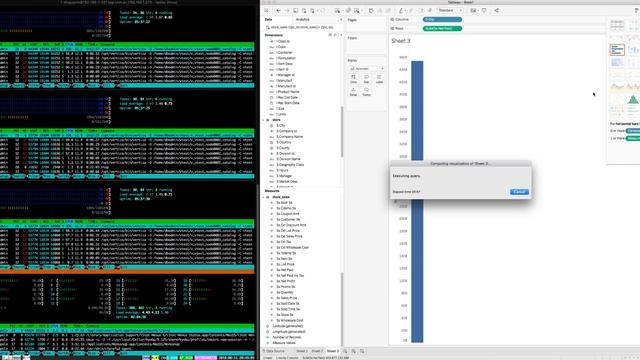Select Latitude (generated) measure
This screenshot has height=360, width=640.
click(288, 326)
